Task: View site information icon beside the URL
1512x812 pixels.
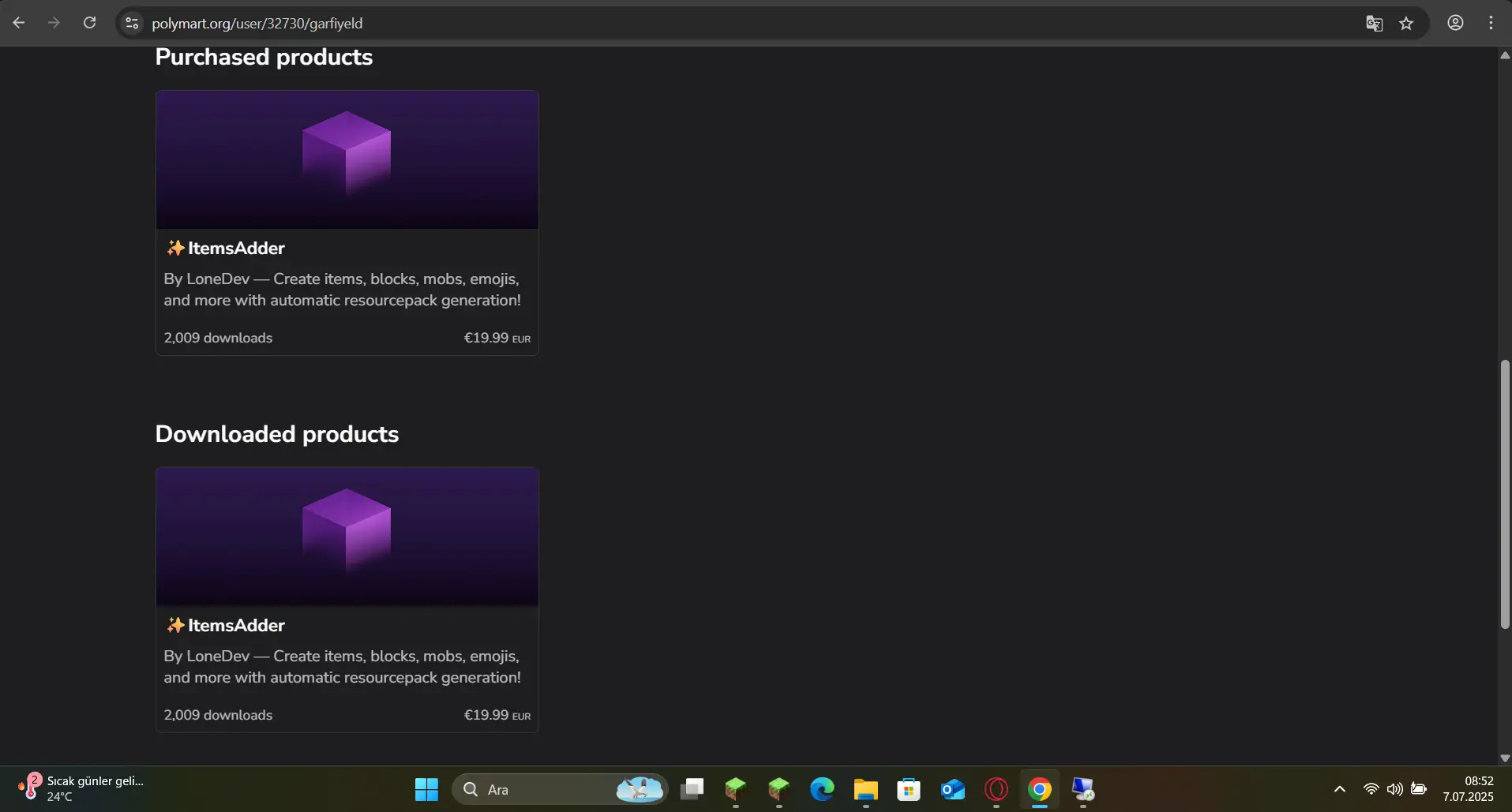Action: pyautogui.click(x=132, y=23)
